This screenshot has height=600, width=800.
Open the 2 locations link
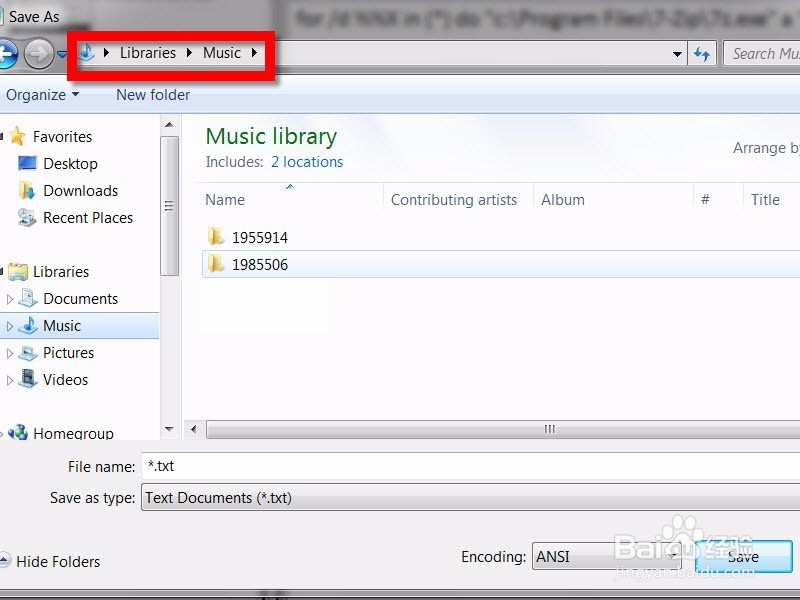[307, 162]
